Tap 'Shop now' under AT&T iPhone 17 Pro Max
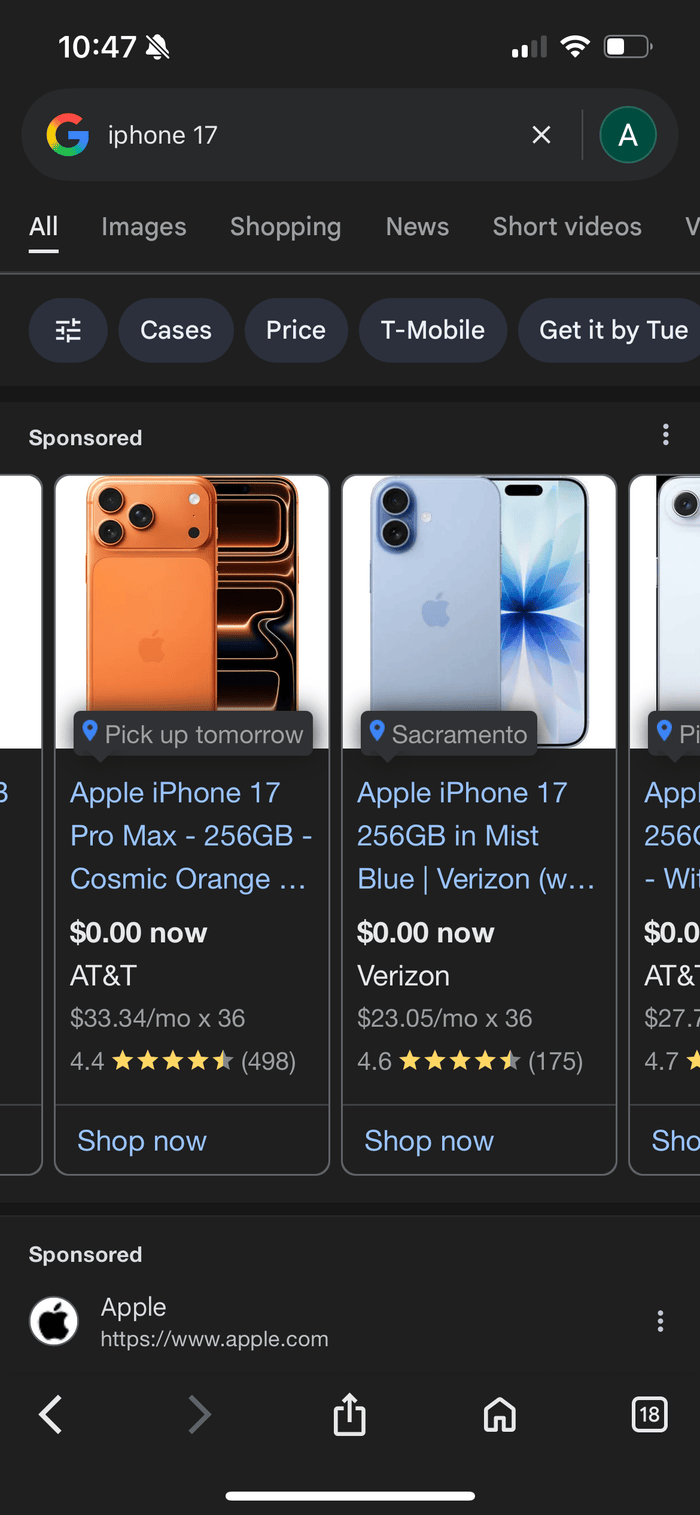 coord(142,1141)
